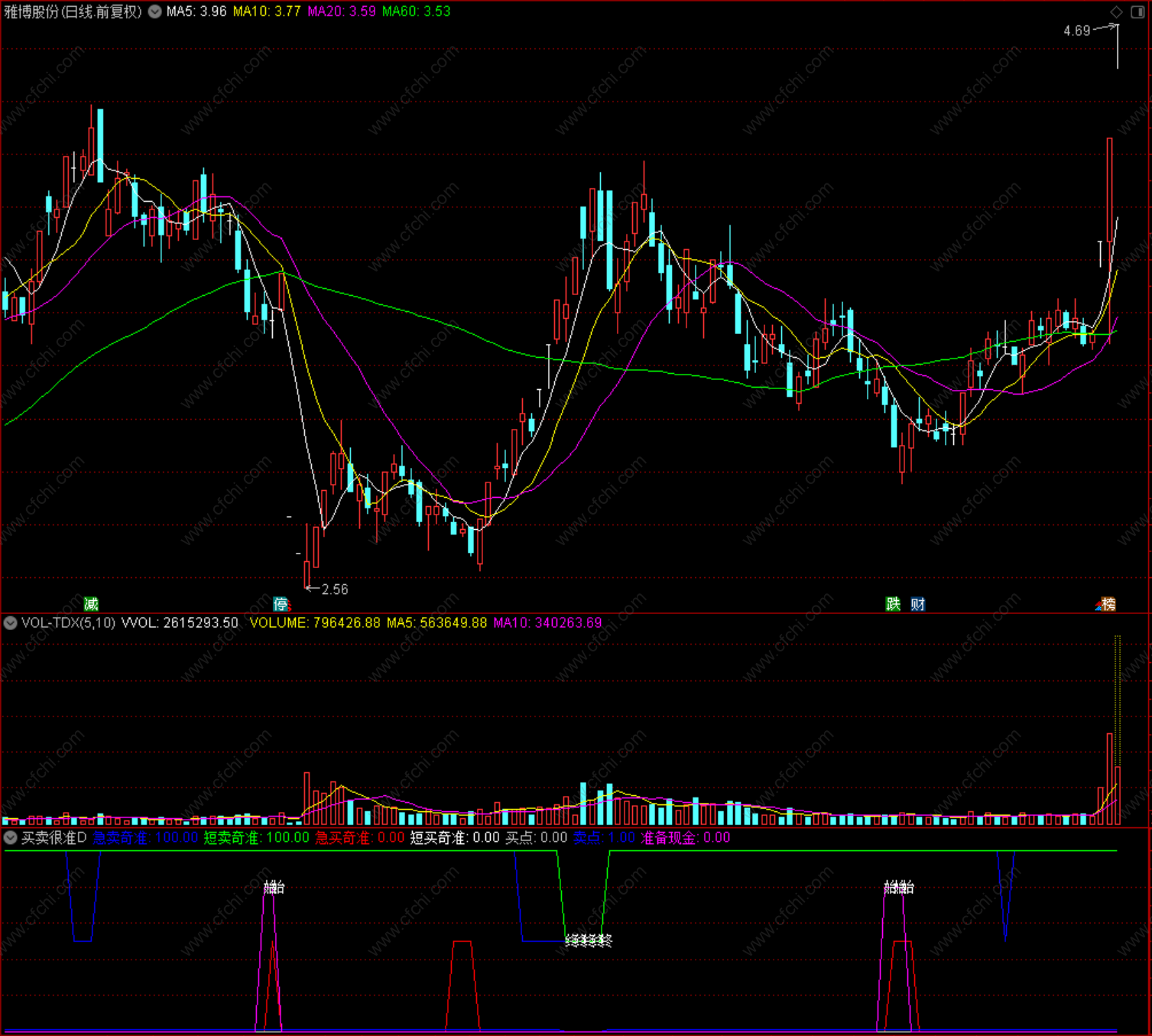Click the volume MA10: 340263.69 label
The height and width of the screenshot is (1036, 1152).
(x=547, y=623)
